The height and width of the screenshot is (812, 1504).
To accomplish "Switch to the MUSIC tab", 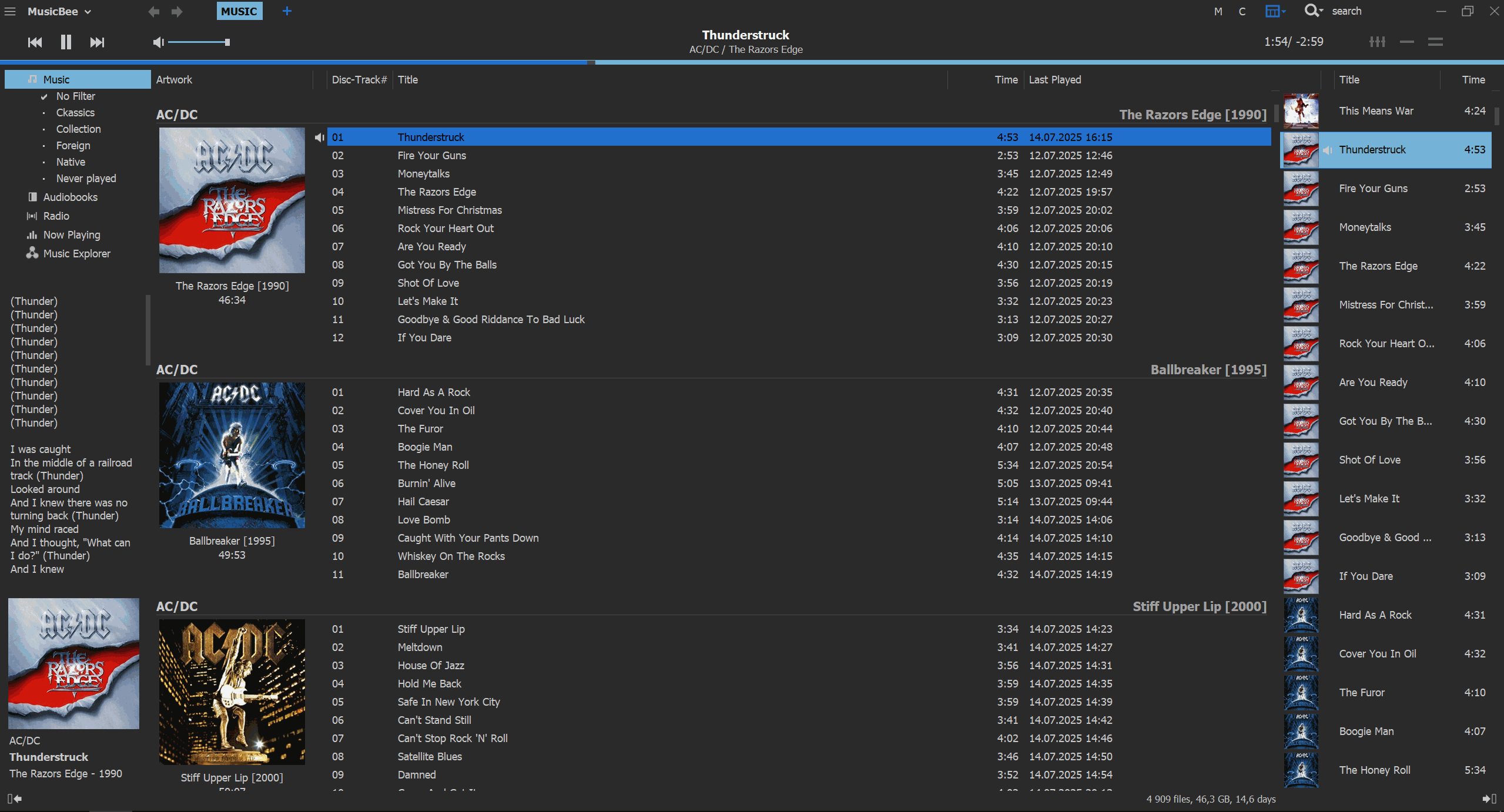I will coord(239,11).
